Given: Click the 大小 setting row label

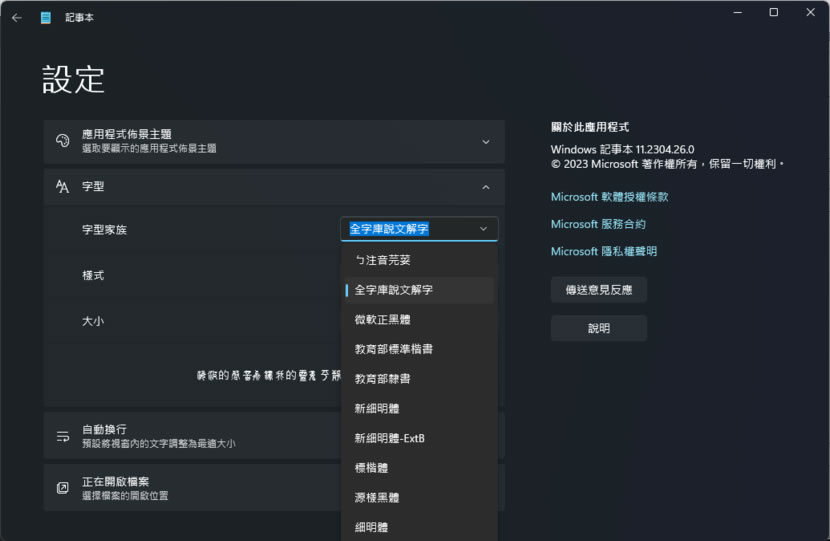Looking at the screenshot, I should (x=93, y=321).
